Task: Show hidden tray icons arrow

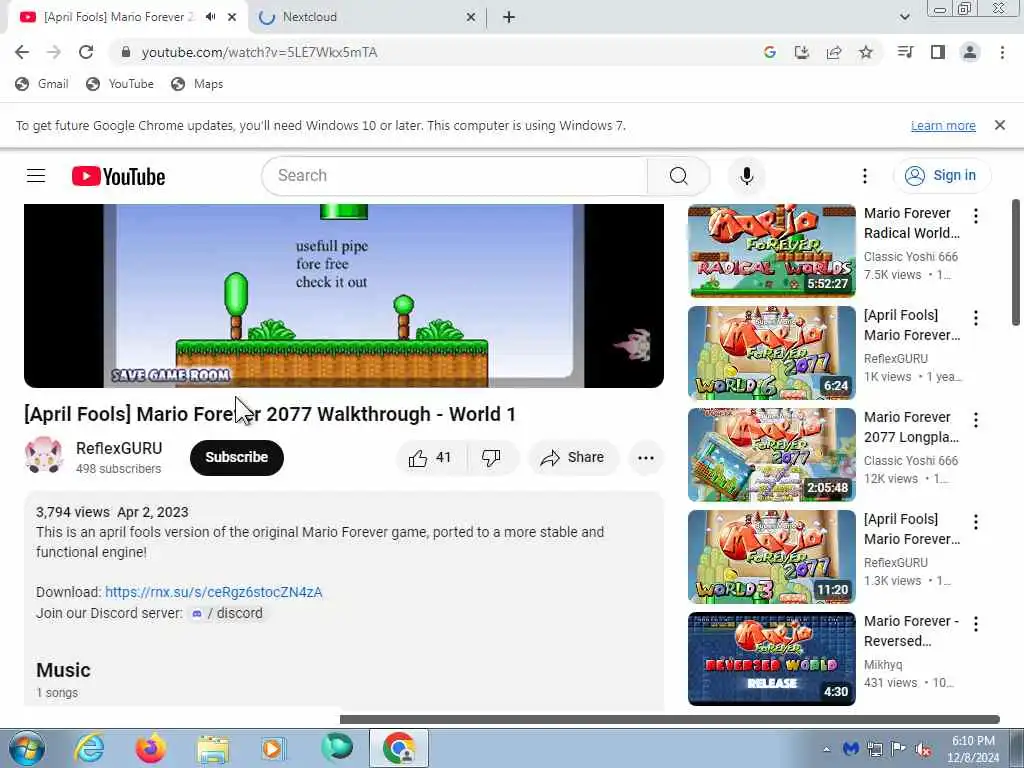Action: click(827, 749)
